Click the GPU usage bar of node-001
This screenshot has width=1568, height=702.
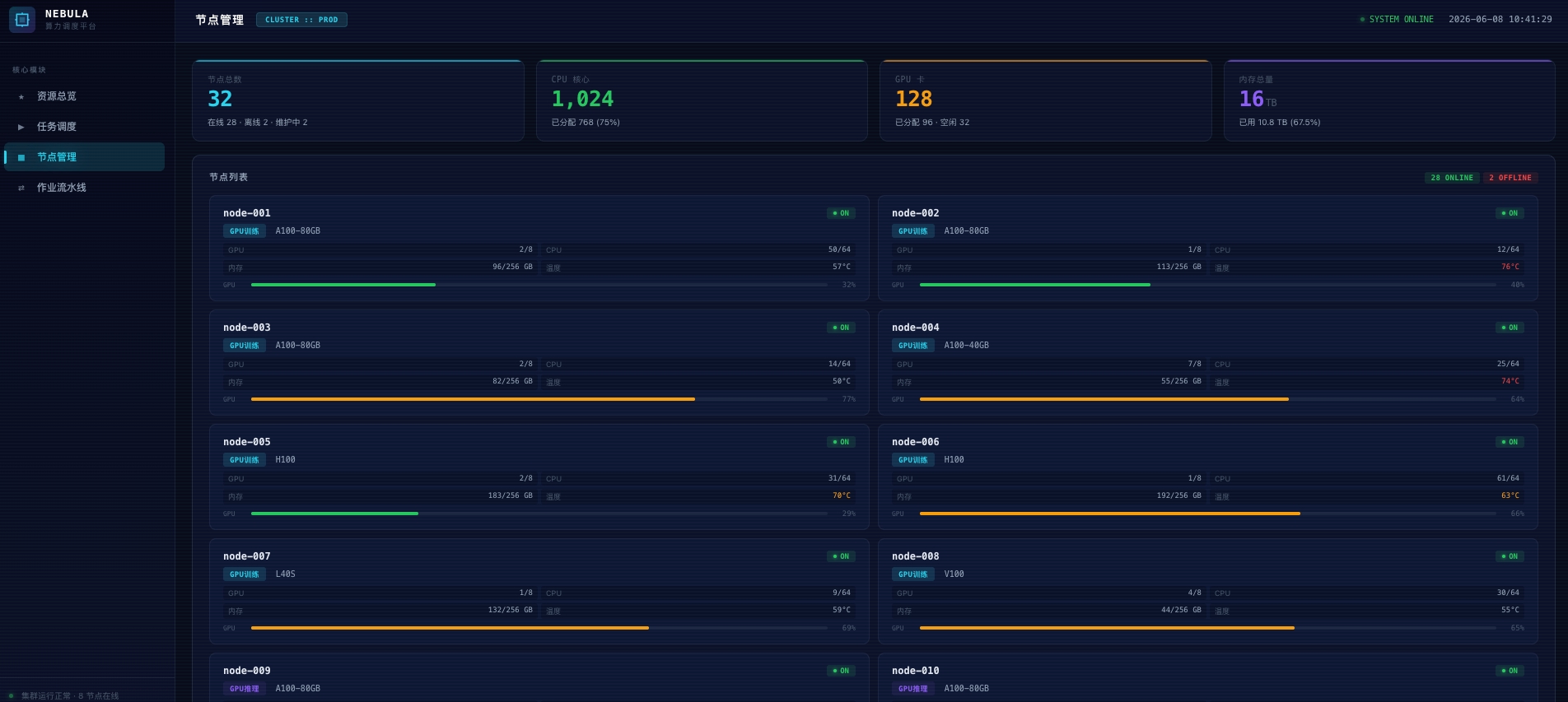click(539, 285)
